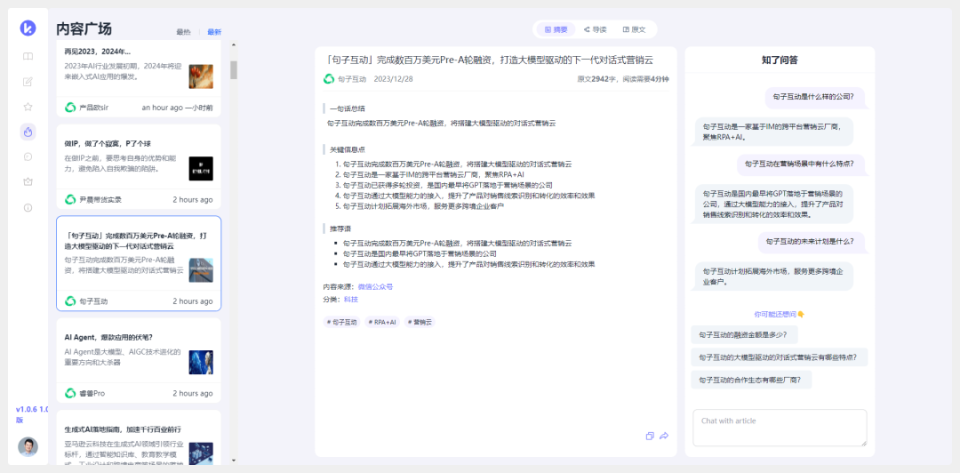Screen dimensions: 960x473
Task: Click the user avatar at sidebar bottom
Action: tap(28, 447)
